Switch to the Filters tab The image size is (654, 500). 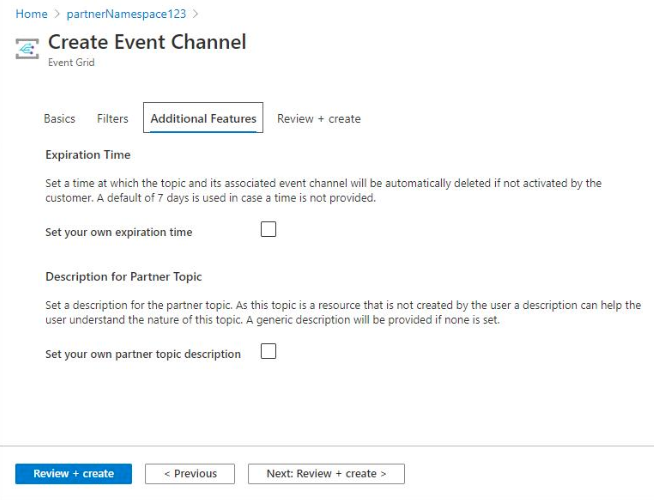(113, 119)
